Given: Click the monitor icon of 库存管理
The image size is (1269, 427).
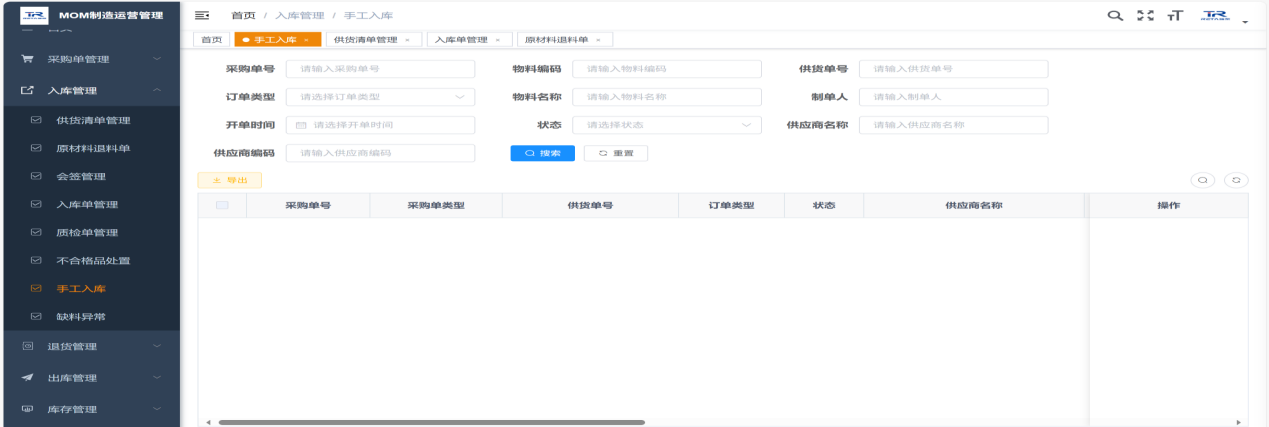Looking at the screenshot, I should tap(28, 409).
